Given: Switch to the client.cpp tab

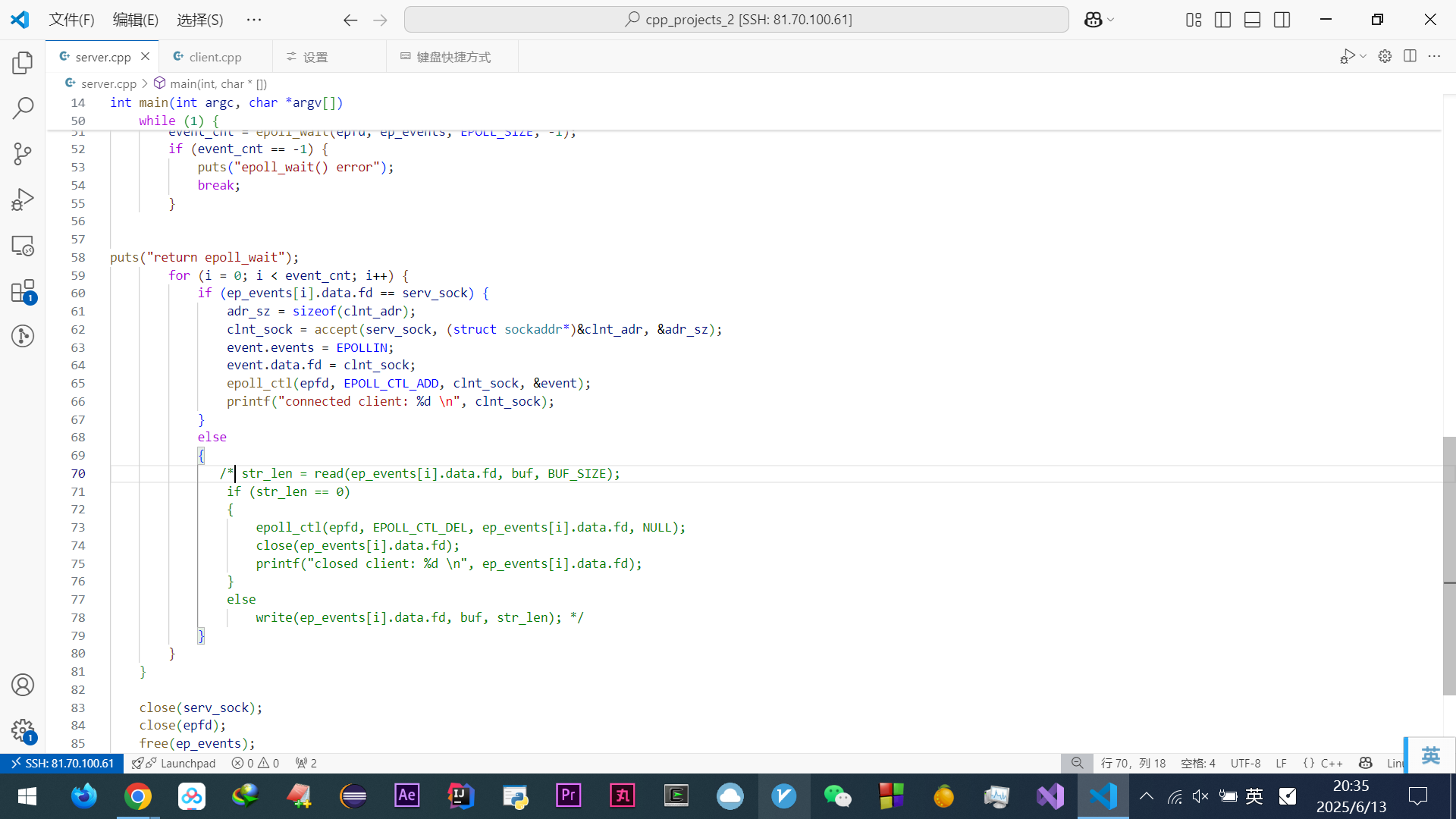Looking at the screenshot, I should [x=215, y=57].
